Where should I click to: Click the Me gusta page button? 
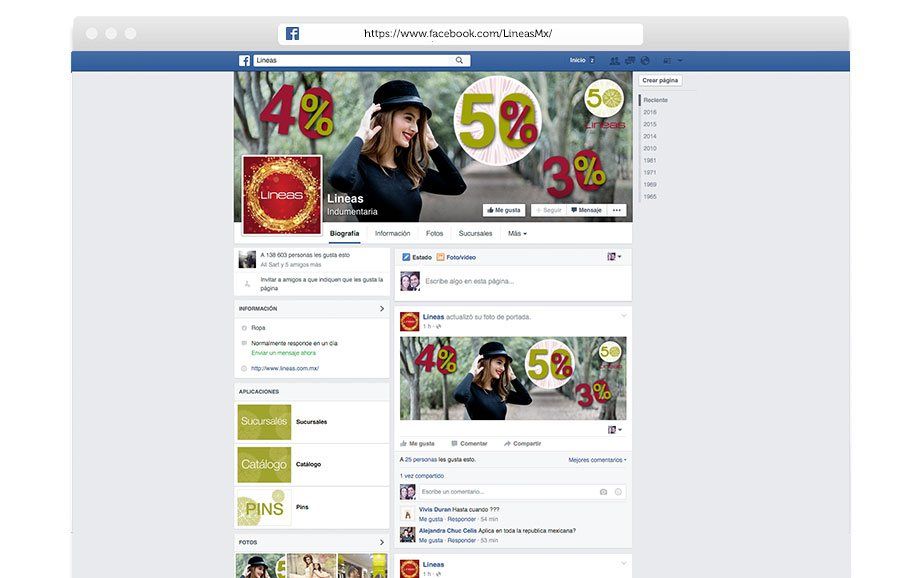point(504,210)
